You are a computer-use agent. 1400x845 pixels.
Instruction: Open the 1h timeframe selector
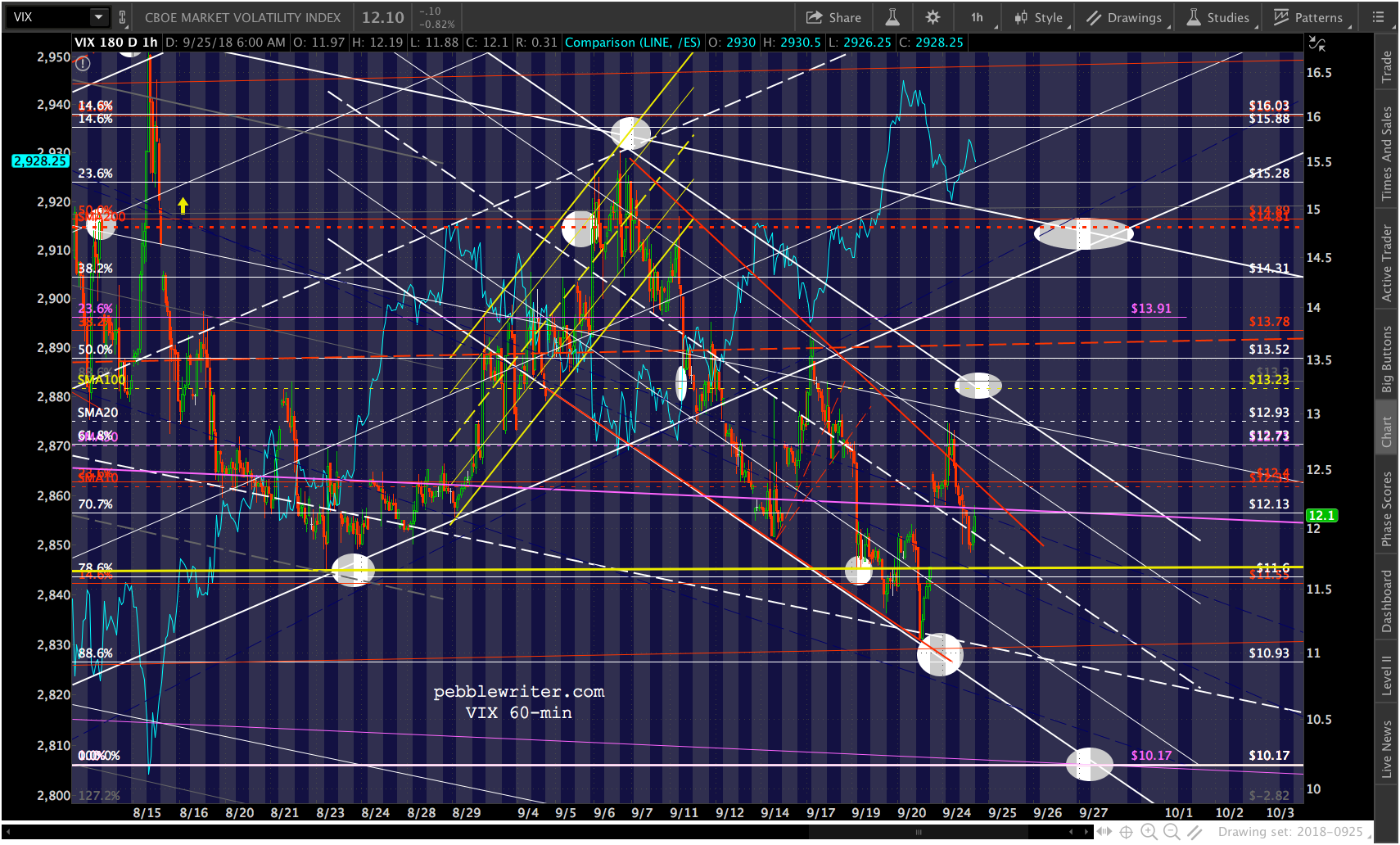[979, 17]
